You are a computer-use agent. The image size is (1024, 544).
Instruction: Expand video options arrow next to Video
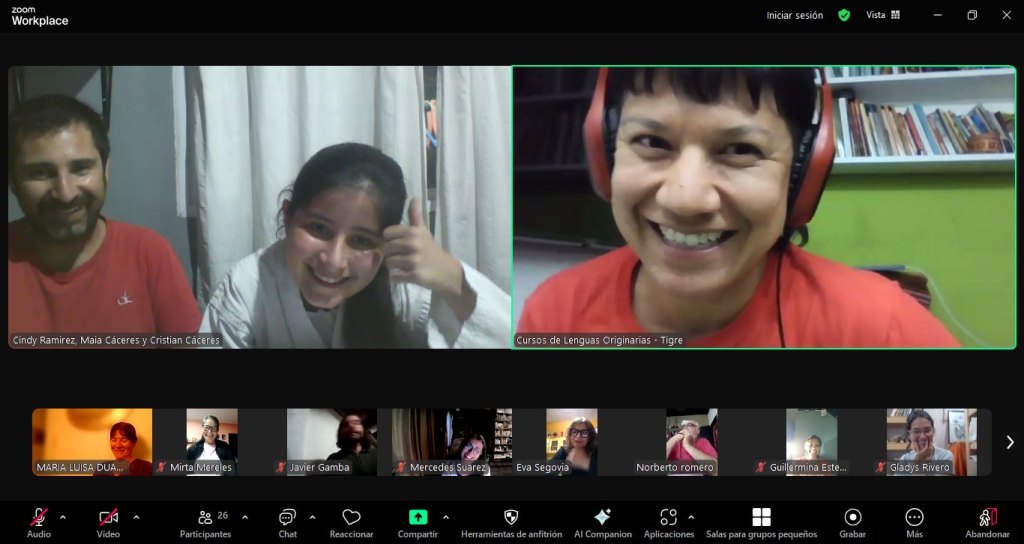pos(136,517)
